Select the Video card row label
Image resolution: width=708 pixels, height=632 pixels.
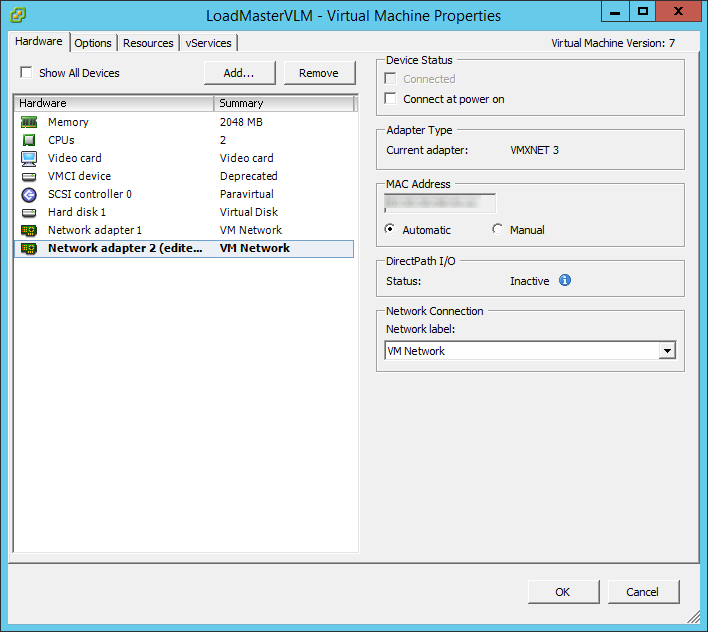75,158
